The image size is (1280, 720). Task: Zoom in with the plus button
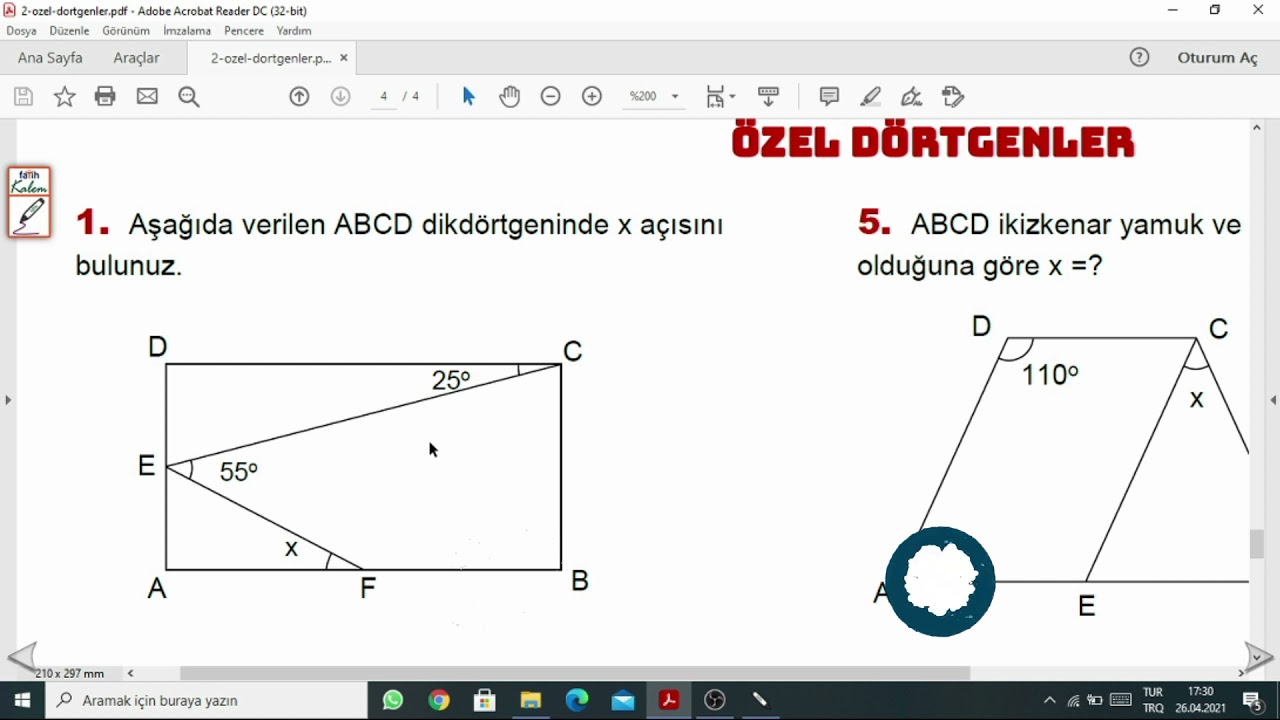tap(592, 97)
